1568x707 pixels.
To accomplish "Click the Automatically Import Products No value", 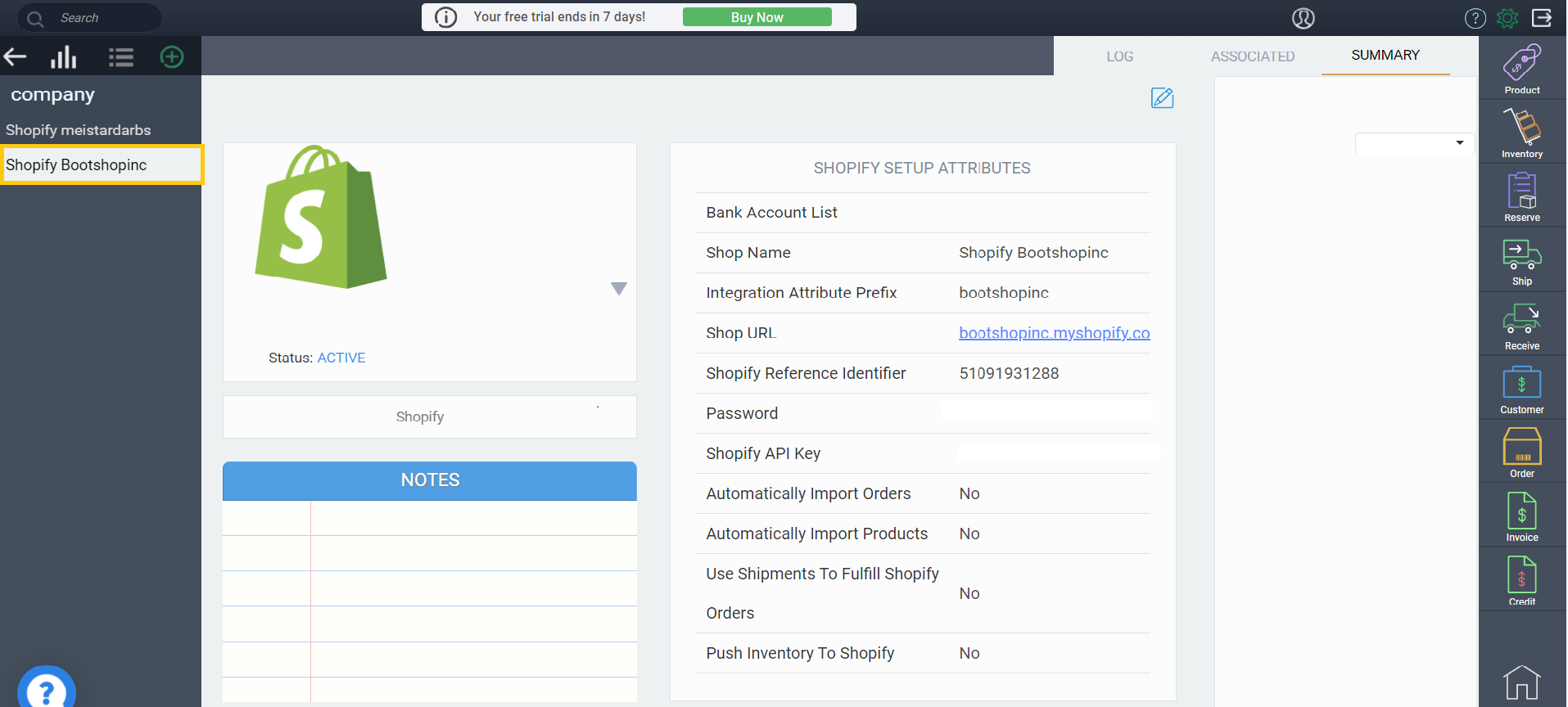I will (969, 534).
